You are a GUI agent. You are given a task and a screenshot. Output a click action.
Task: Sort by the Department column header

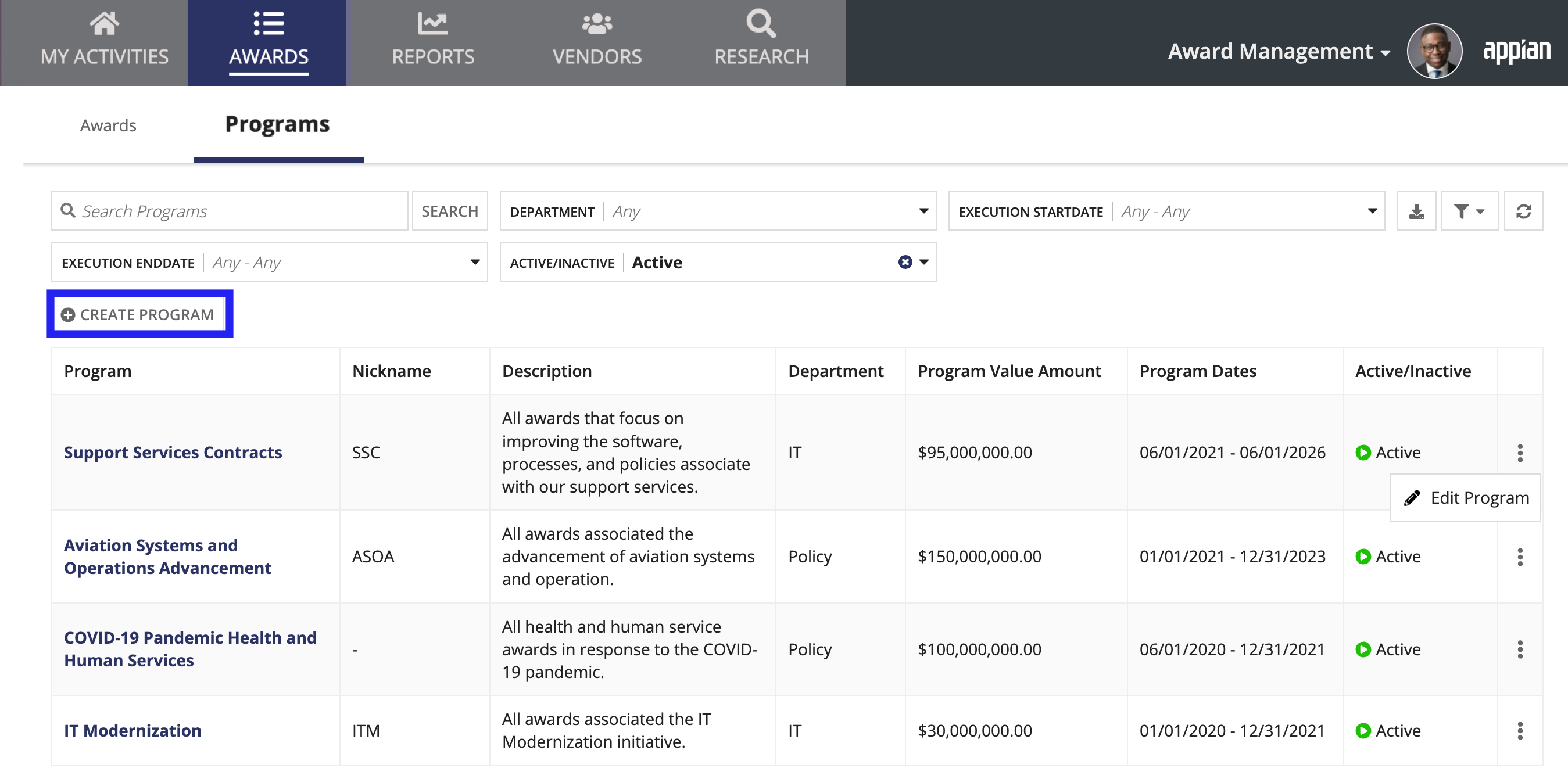click(835, 371)
